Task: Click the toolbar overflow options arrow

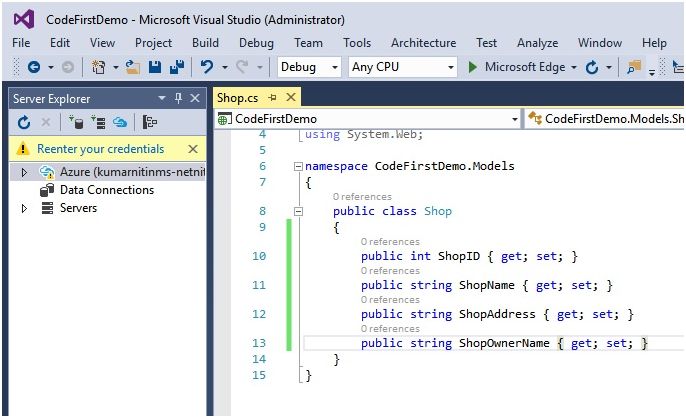Action: point(652,72)
